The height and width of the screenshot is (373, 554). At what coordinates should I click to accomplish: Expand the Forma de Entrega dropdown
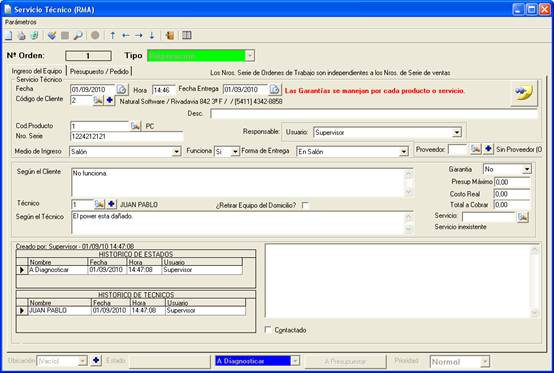403,152
